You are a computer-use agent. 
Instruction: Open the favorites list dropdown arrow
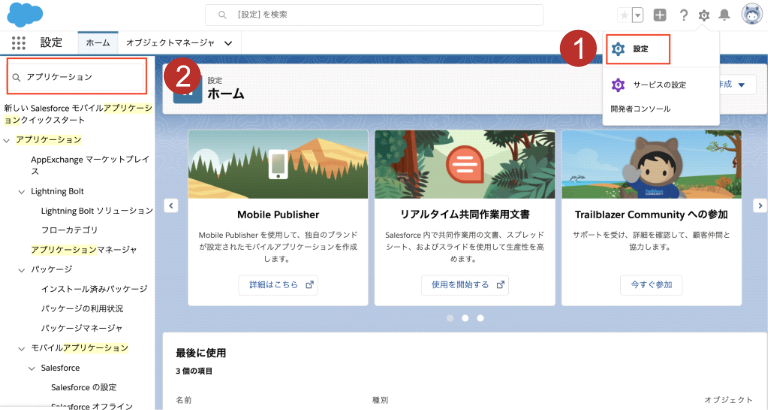637,15
